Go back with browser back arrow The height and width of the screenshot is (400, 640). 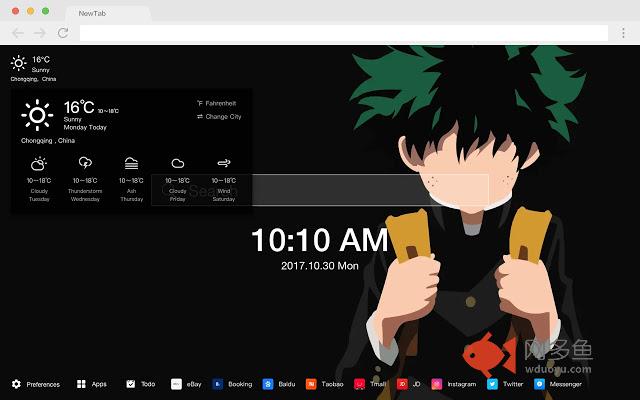[18, 33]
